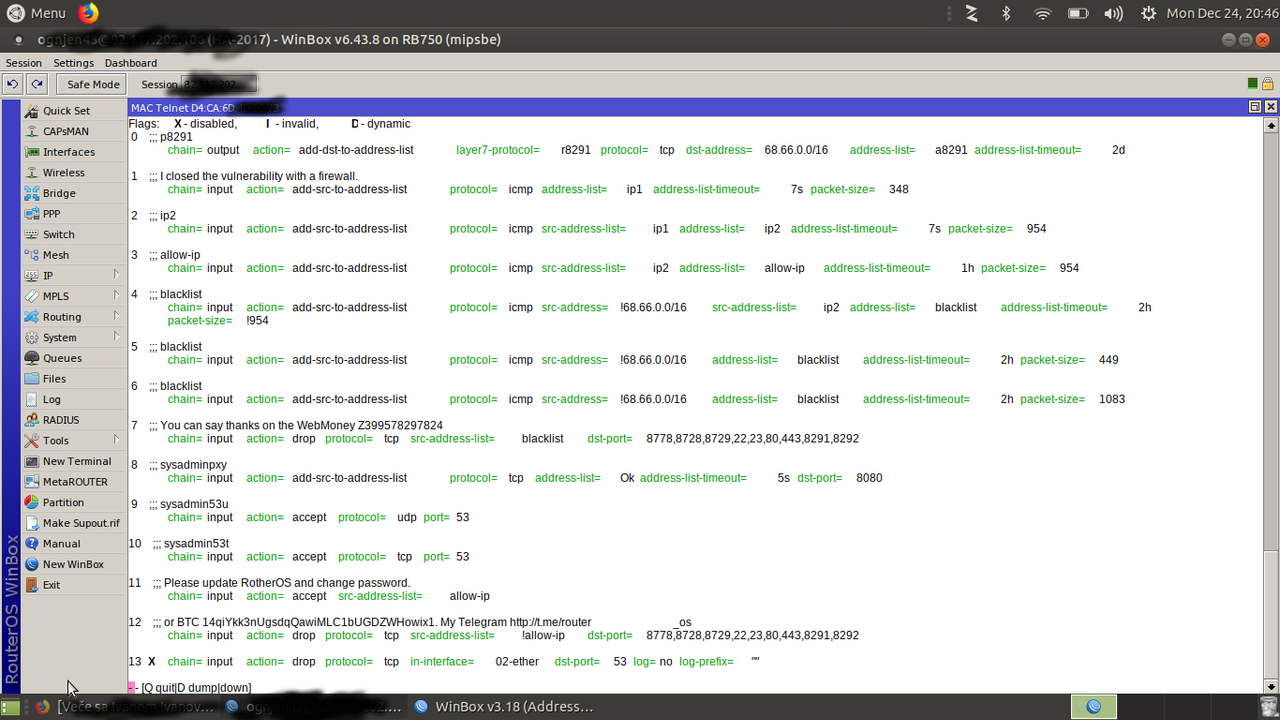Switch to the Firefox taskbar window
The height and width of the screenshot is (720, 1280).
tap(126, 706)
